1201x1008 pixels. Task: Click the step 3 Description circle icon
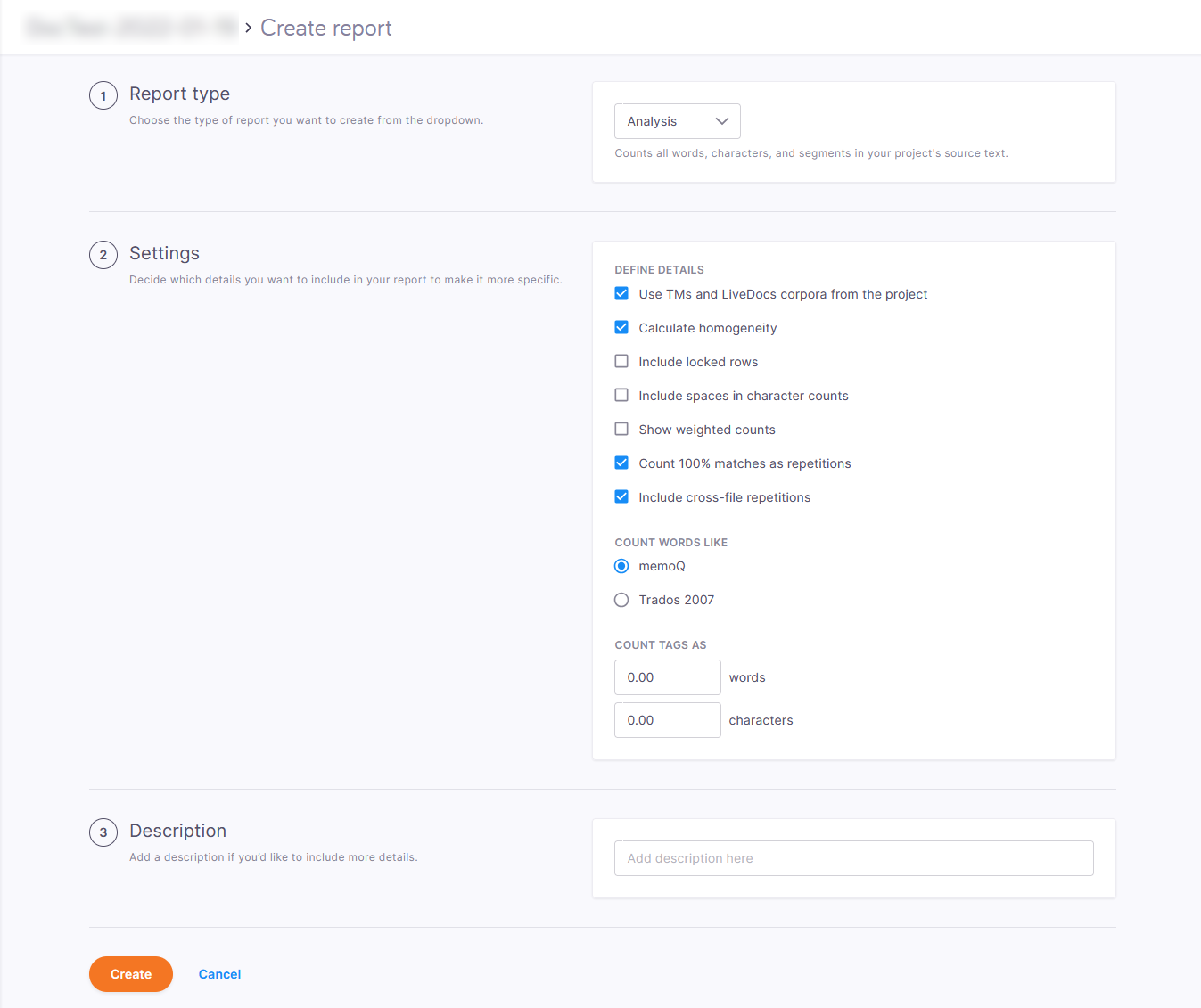click(x=103, y=832)
